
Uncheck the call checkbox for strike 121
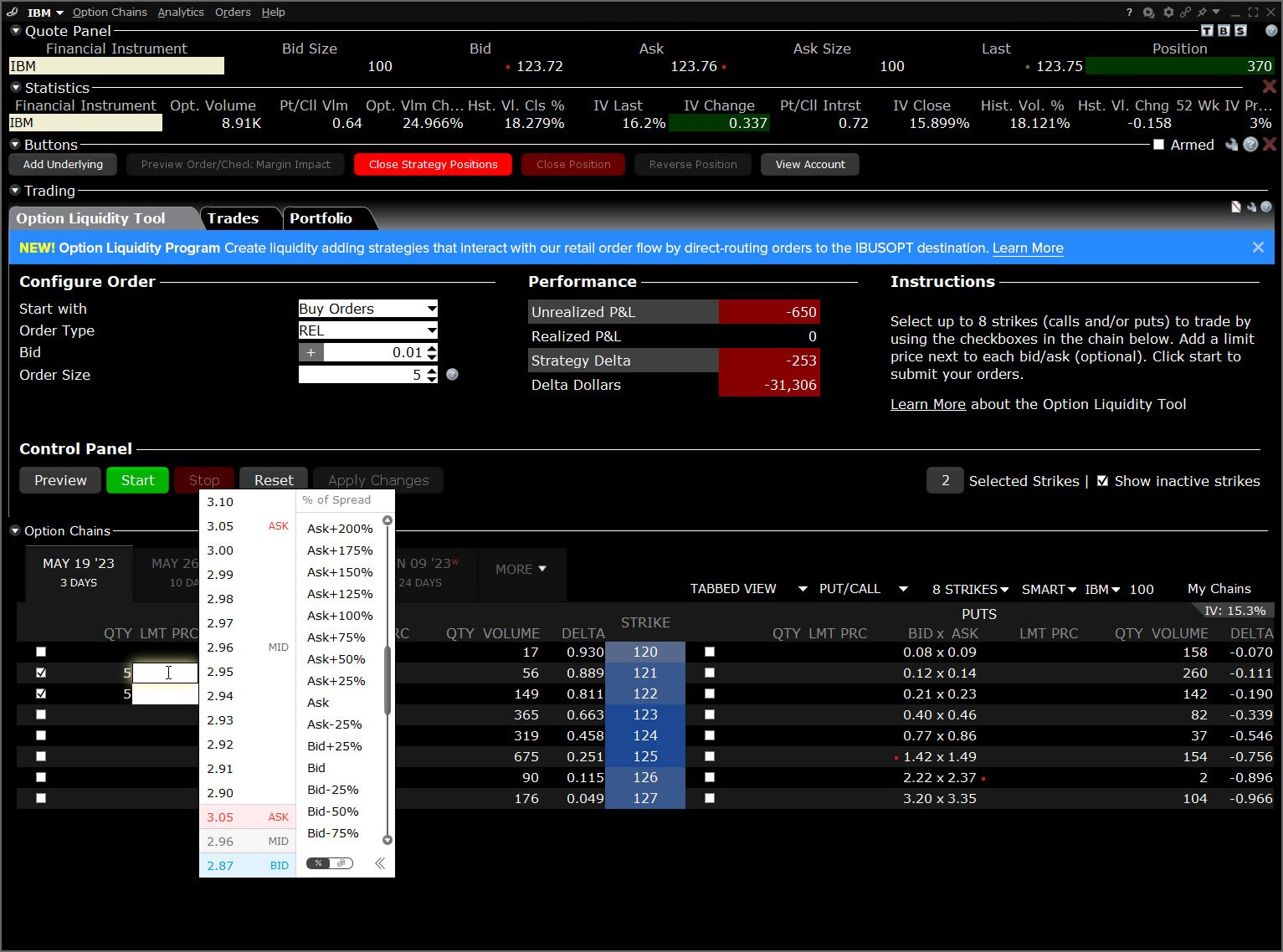point(41,673)
